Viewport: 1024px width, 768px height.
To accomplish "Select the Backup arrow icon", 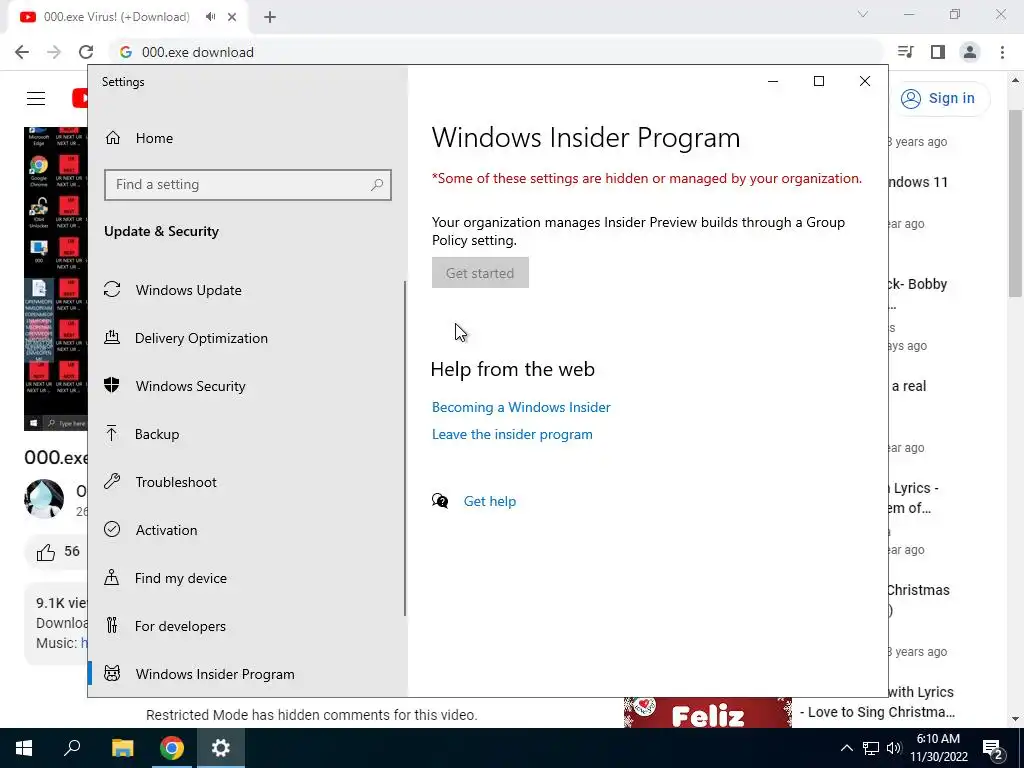I will tap(112, 434).
